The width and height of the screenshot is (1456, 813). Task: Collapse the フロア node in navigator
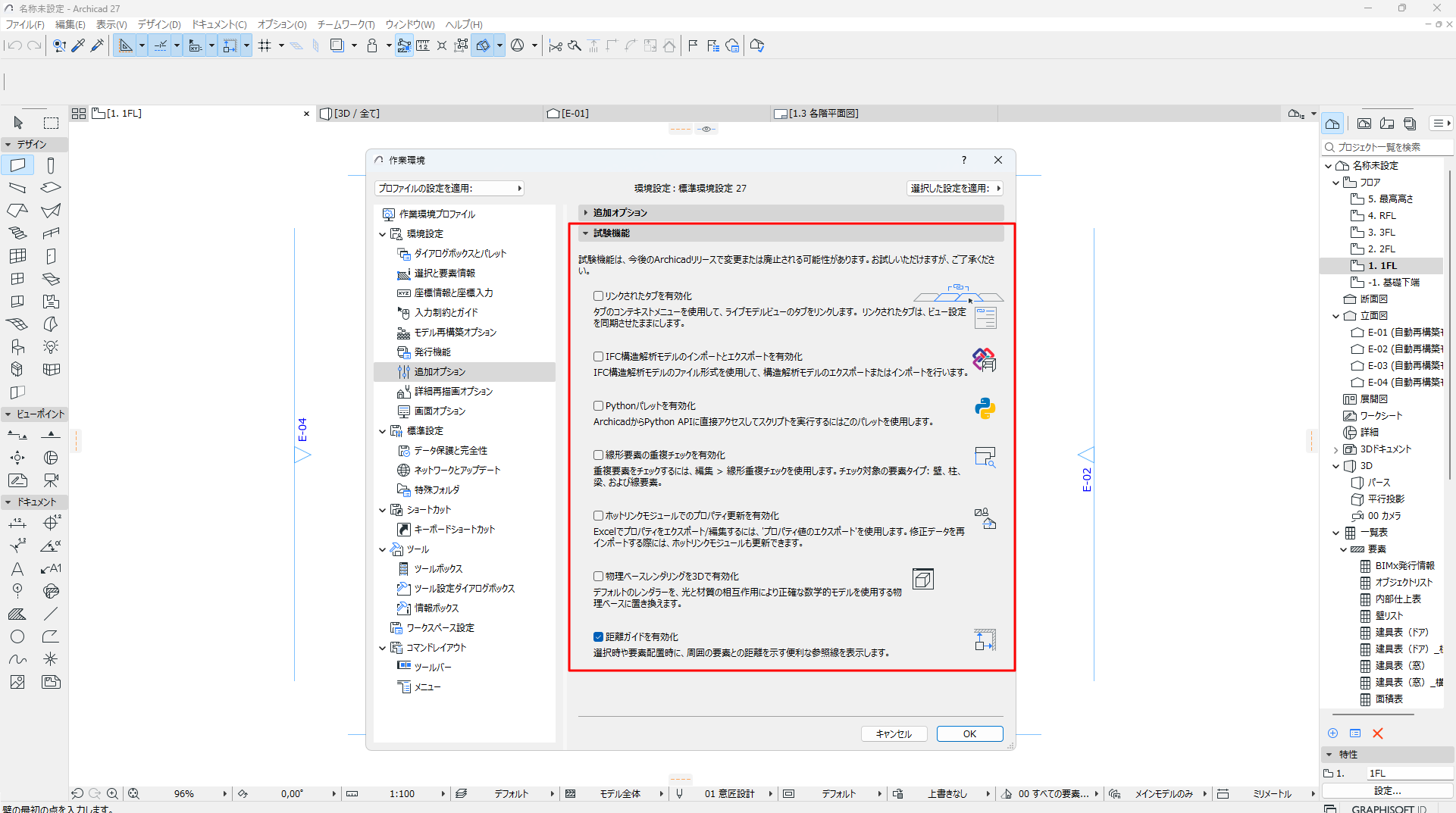[x=1336, y=183]
